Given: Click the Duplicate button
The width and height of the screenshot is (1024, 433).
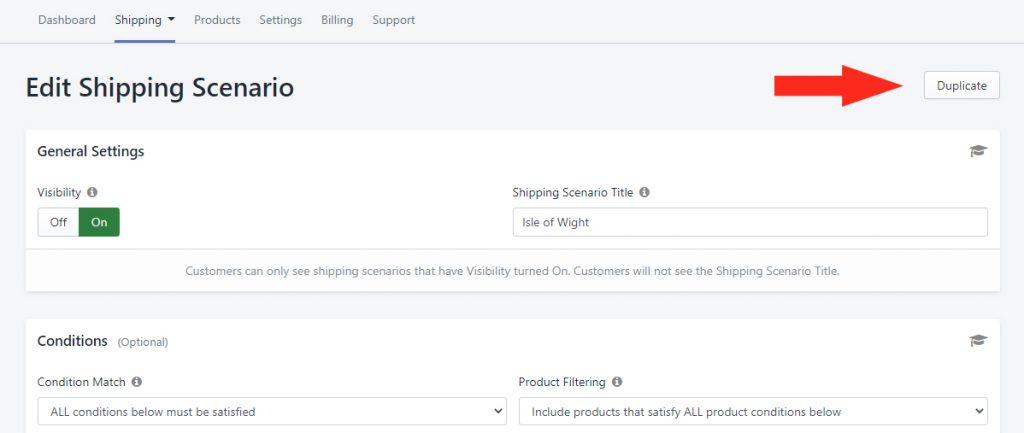Looking at the screenshot, I should coord(961,86).
